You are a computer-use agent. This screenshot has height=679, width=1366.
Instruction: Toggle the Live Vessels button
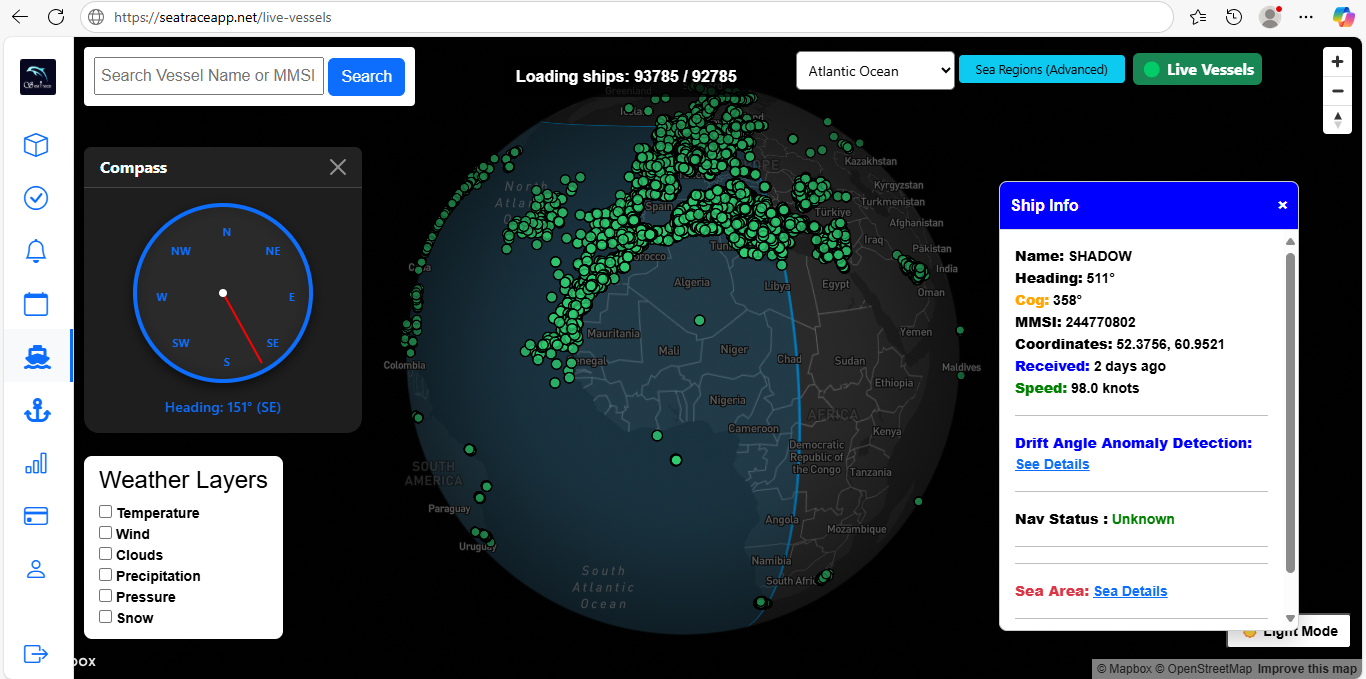1197,69
